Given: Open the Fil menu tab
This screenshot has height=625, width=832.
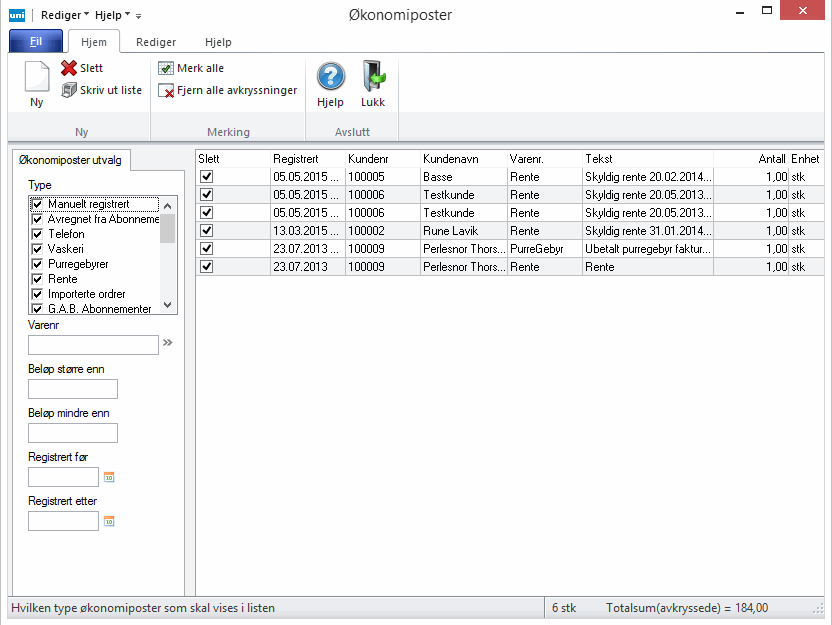Looking at the screenshot, I should click(x=35, y=42).
